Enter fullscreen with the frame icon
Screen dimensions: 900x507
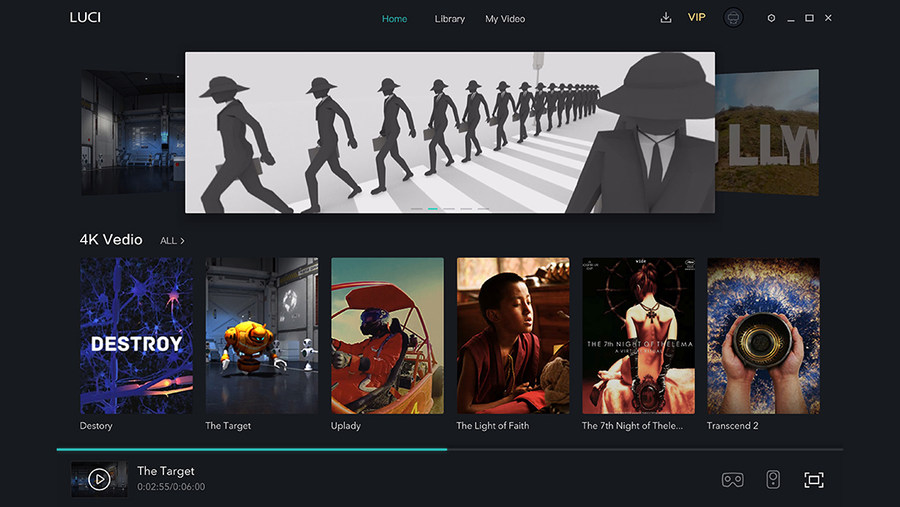(x=814, y=480)
